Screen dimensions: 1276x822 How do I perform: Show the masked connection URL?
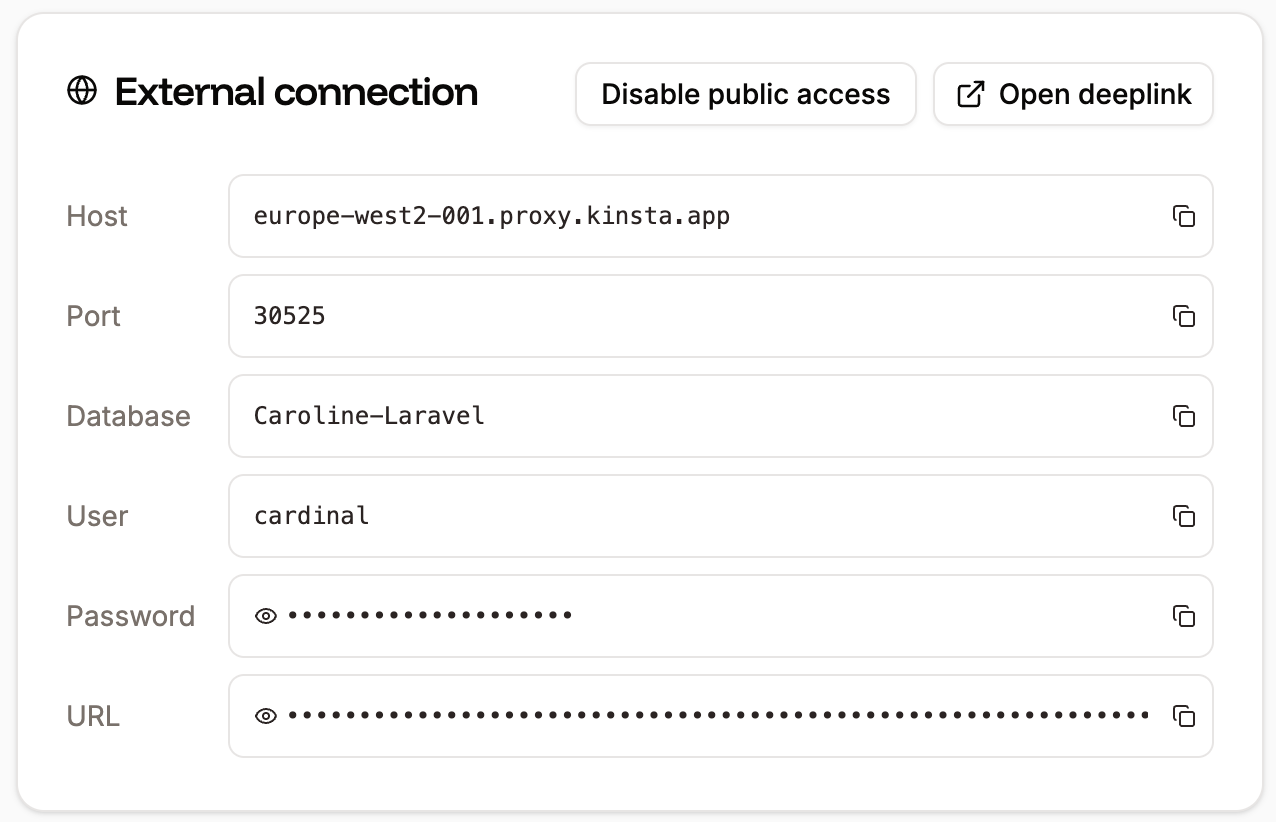point(265,716)
